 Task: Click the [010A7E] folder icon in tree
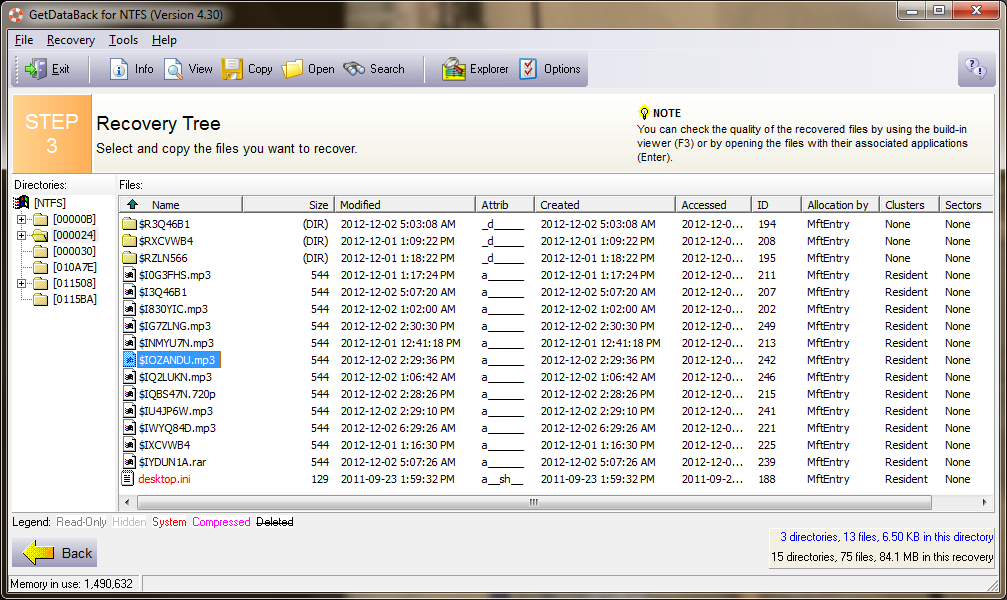pyautogui.click(x=40, y=267)
